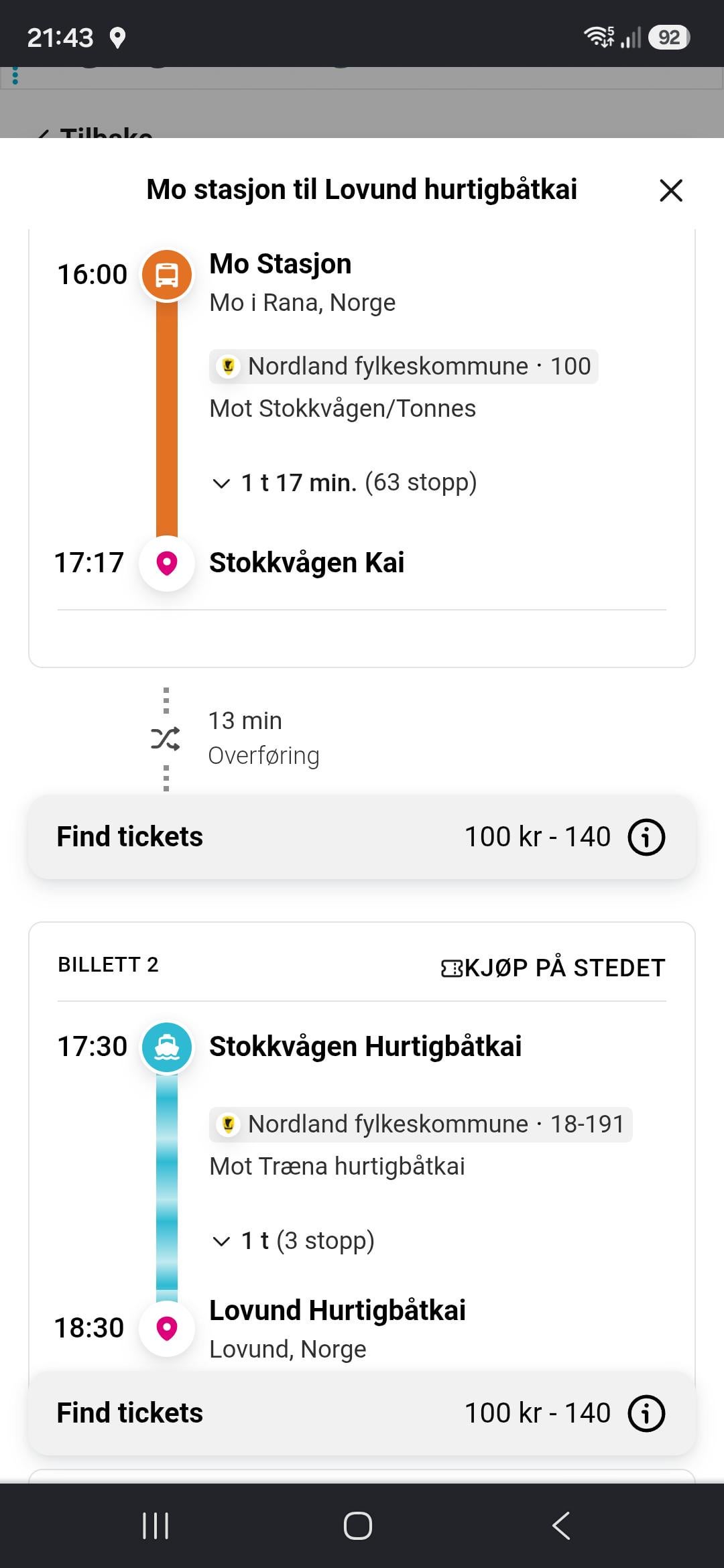This screenshot has width=724, height=1568.
Task: Close the Mo stasjon til Lovund panel
Action: pos(671,190)
